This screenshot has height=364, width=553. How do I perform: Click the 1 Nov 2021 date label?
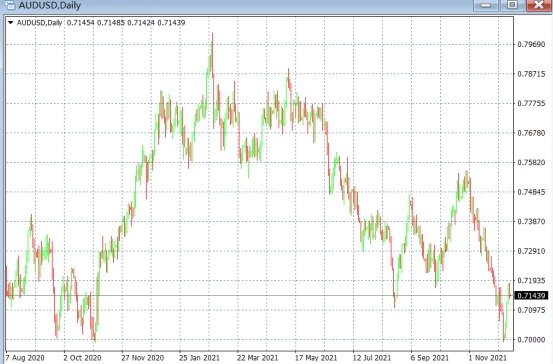point(487,358)
